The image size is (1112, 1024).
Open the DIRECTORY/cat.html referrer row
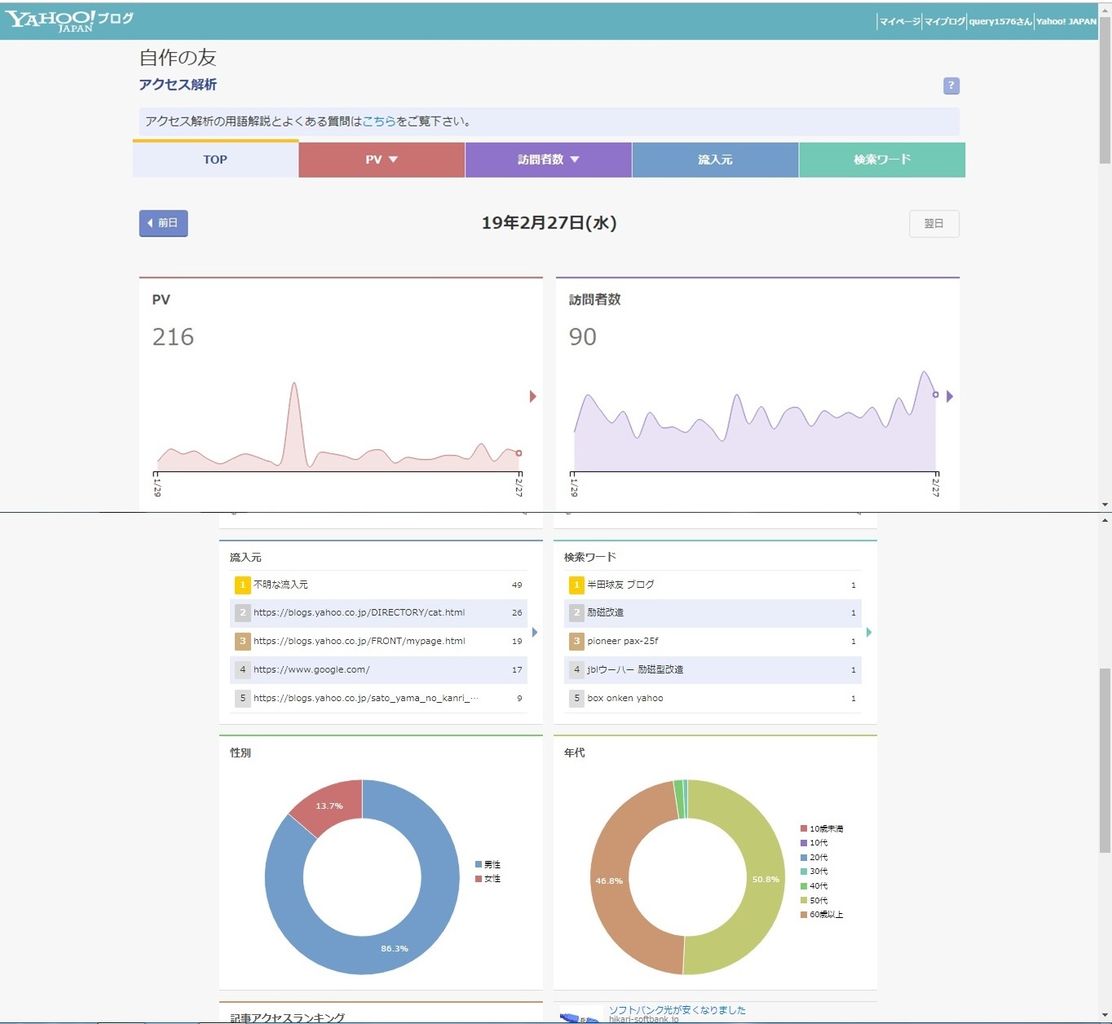click(378, 613)
